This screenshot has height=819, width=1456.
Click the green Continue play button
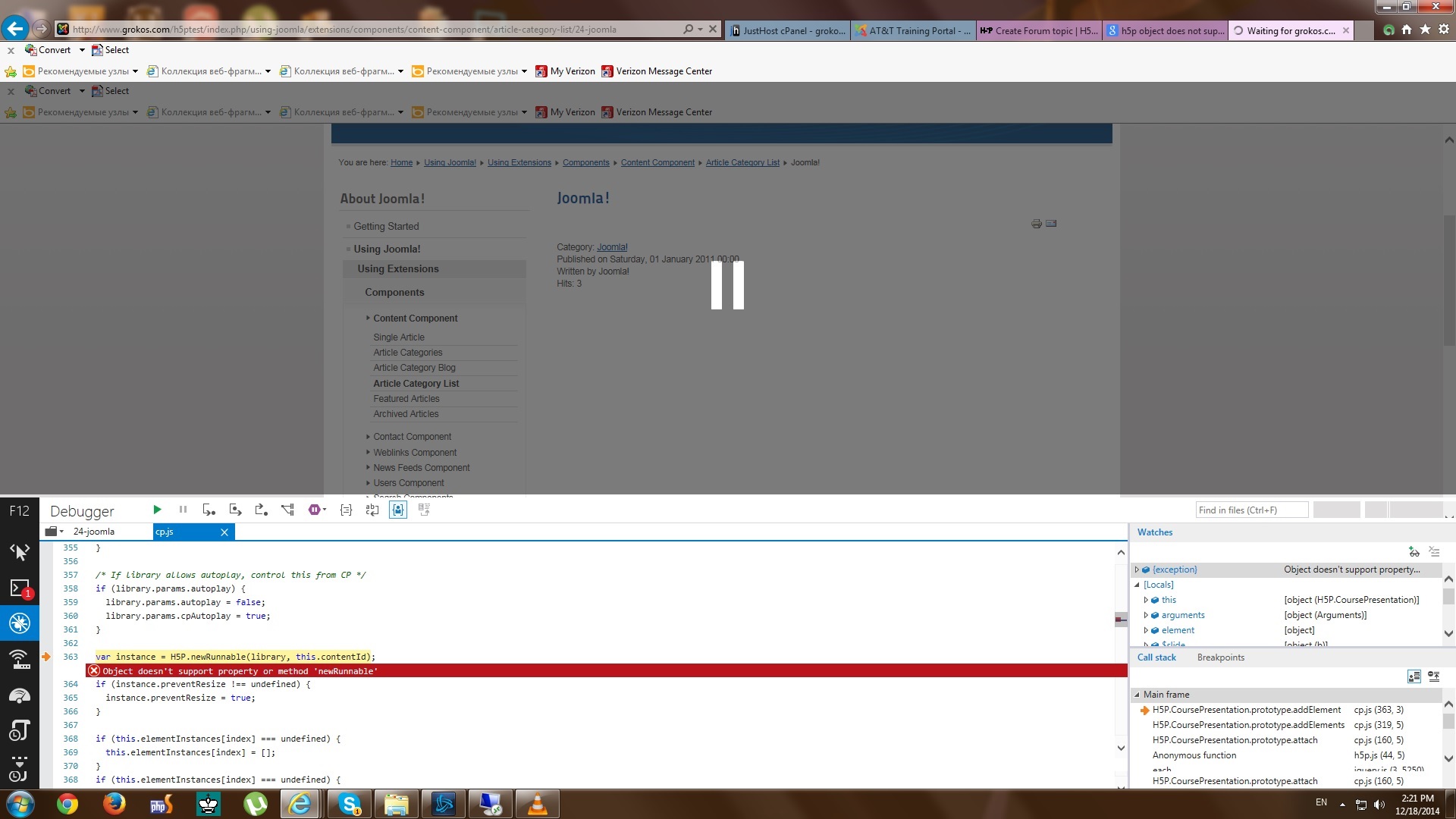pos(157,510)
